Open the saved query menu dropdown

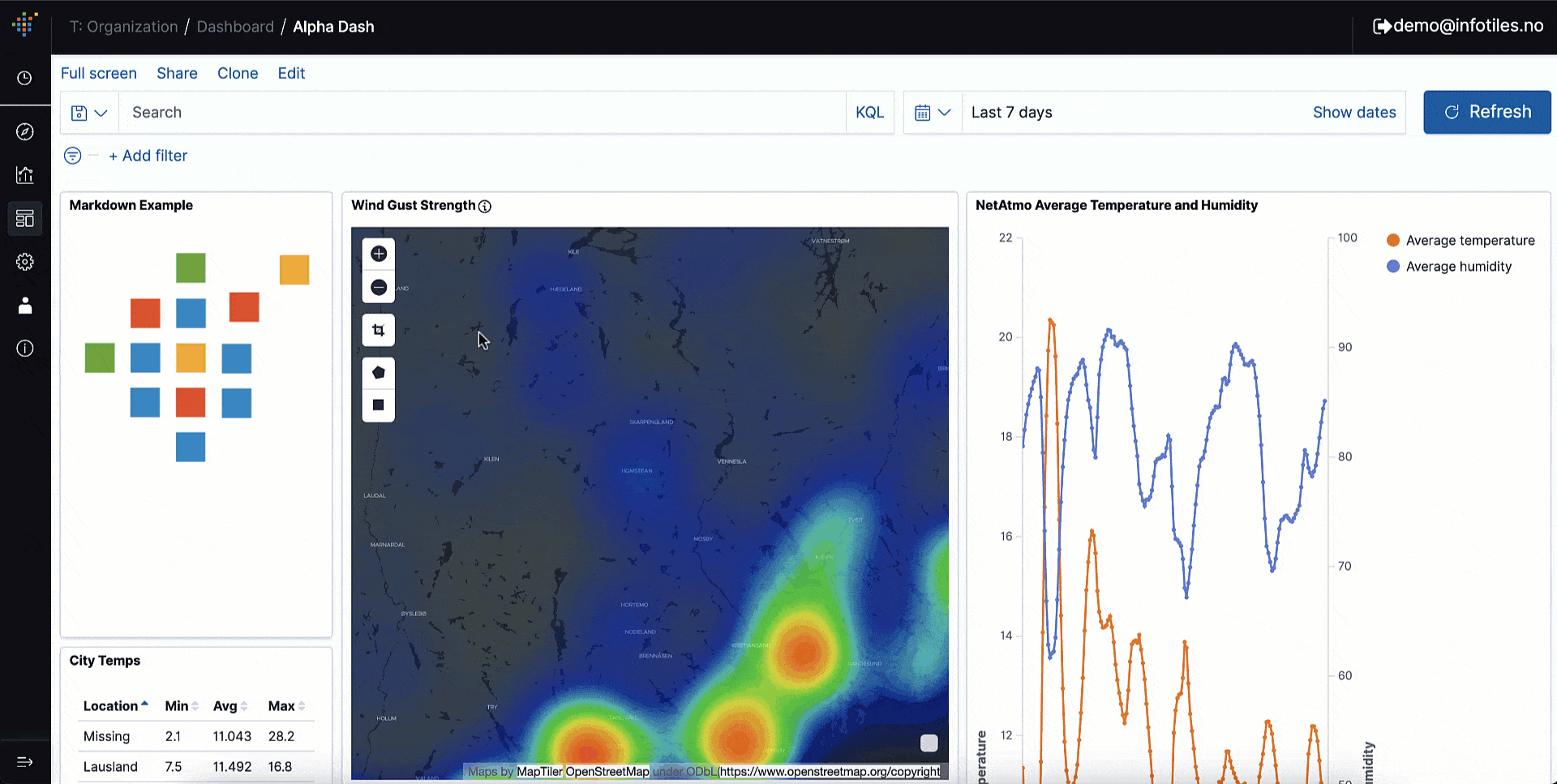pos(89,113)
